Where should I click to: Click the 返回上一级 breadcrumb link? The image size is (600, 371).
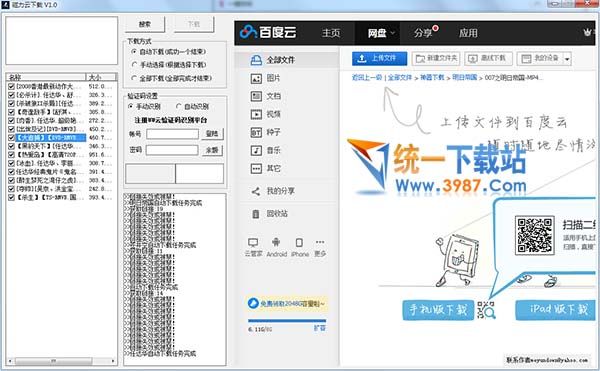point(367,77)
